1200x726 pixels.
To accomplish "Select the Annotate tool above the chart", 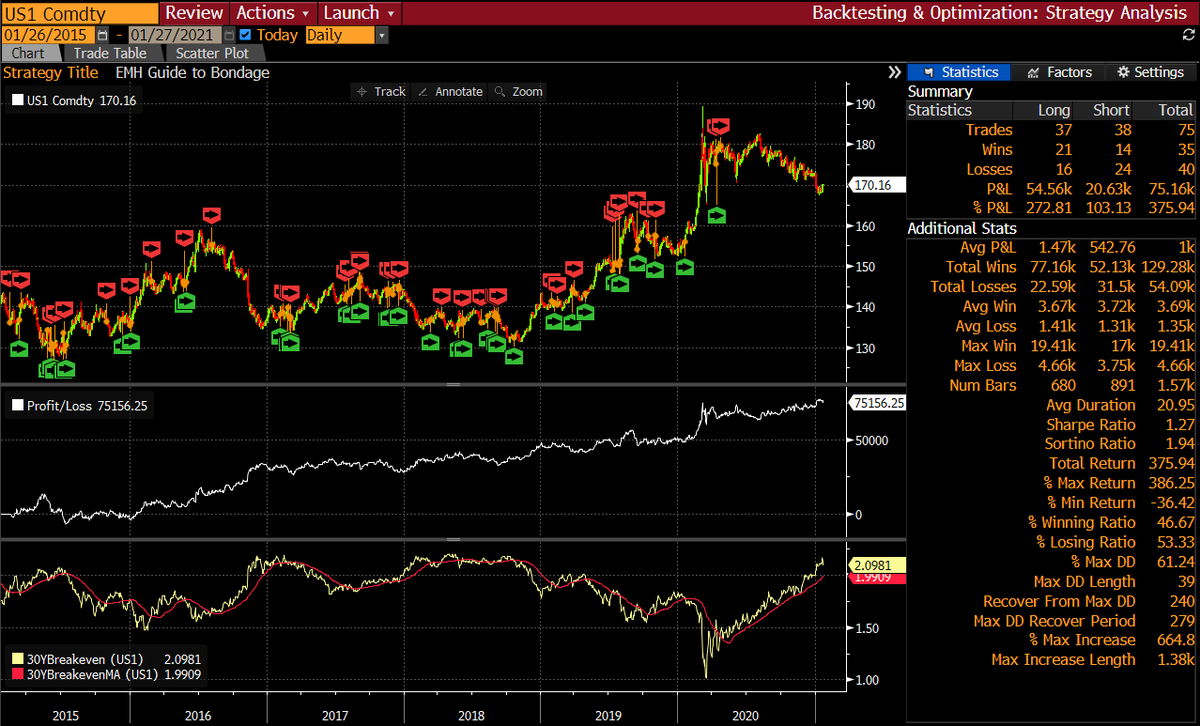I will coord(449,91).
